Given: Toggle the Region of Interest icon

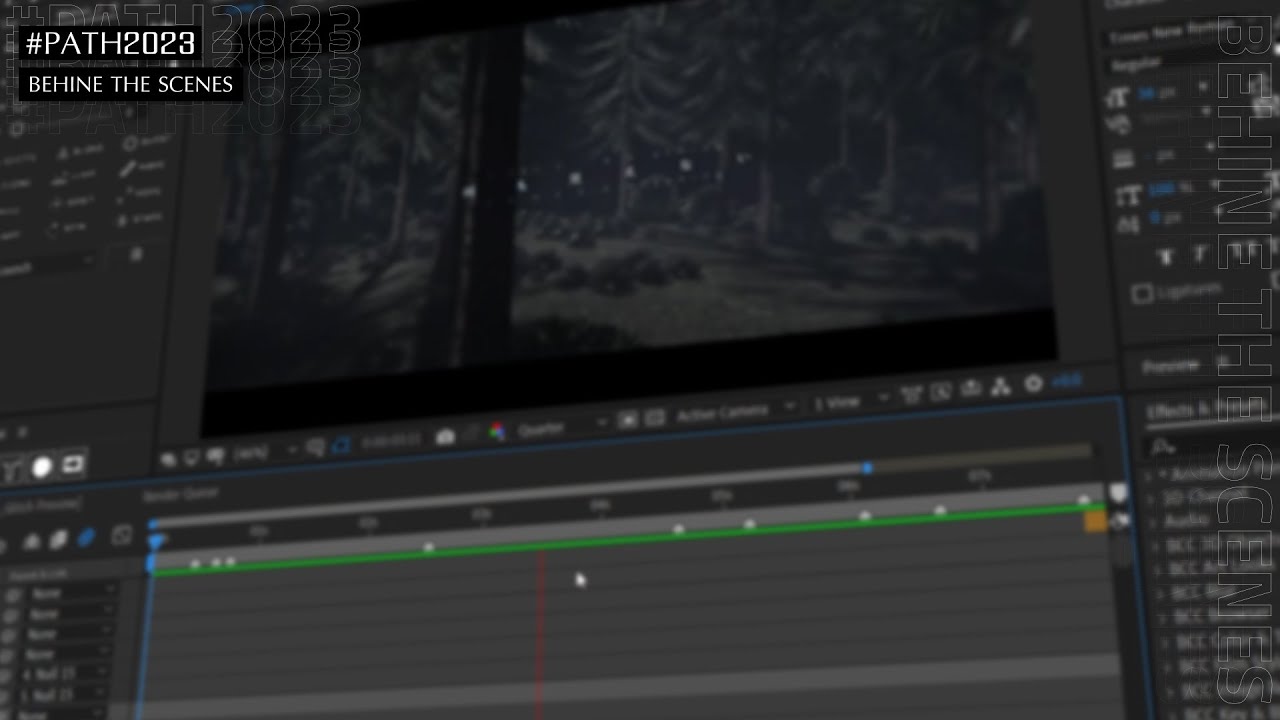Looking at the screenshot, I should click(x=628, y=420).
